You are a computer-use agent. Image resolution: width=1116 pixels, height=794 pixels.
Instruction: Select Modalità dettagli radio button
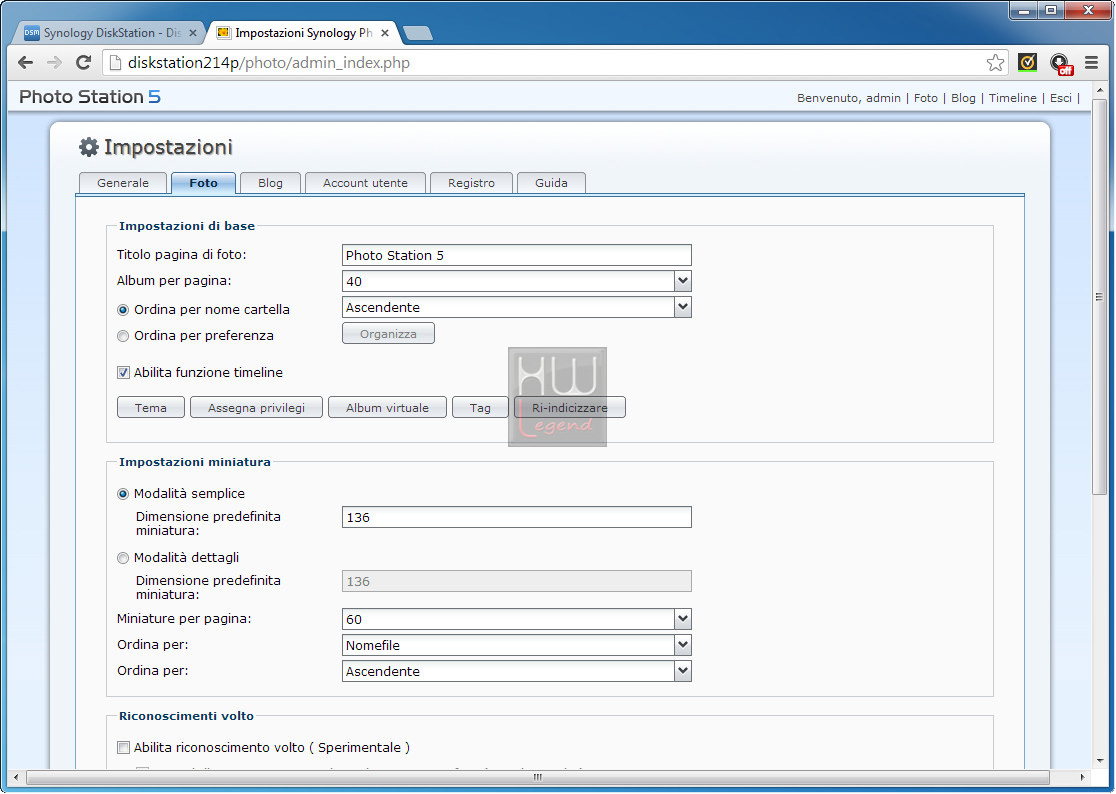[123, 558]
